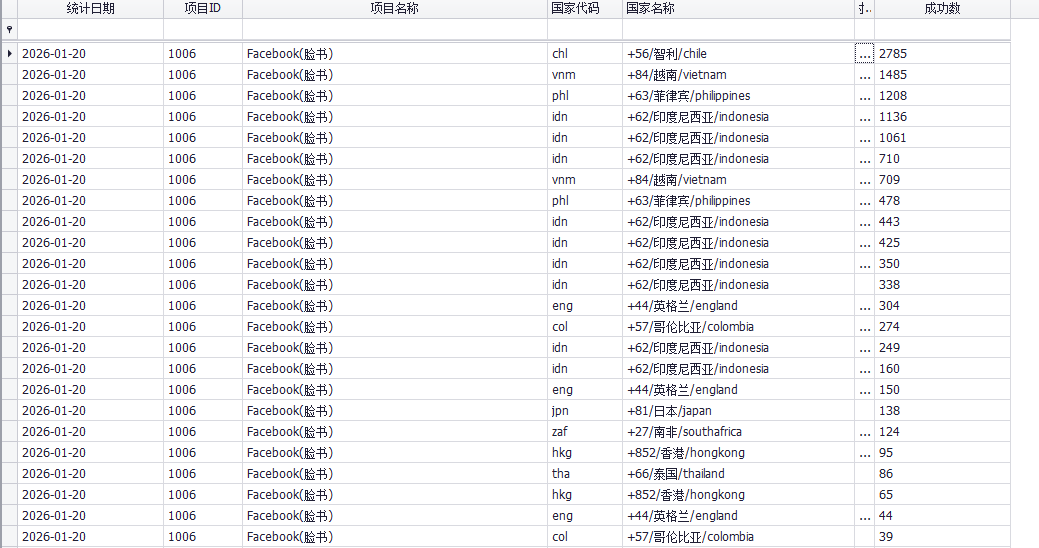Select the england cell in the 304 row
Screen dimensions: 1039x548
tap(738, 305)
